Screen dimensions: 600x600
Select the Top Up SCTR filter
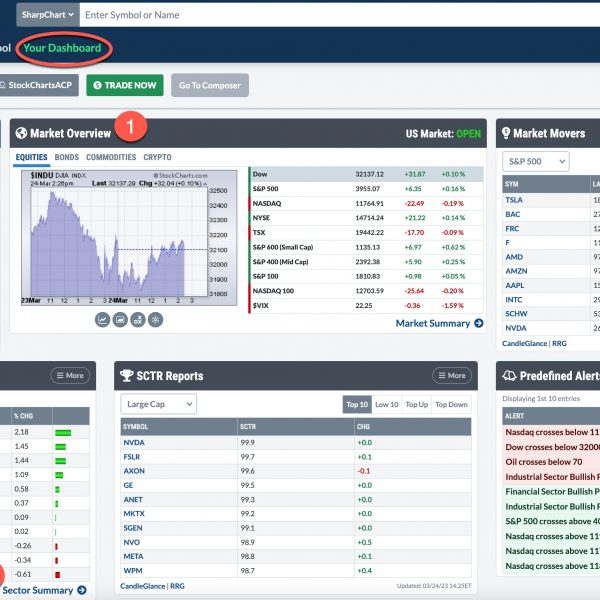417,404
